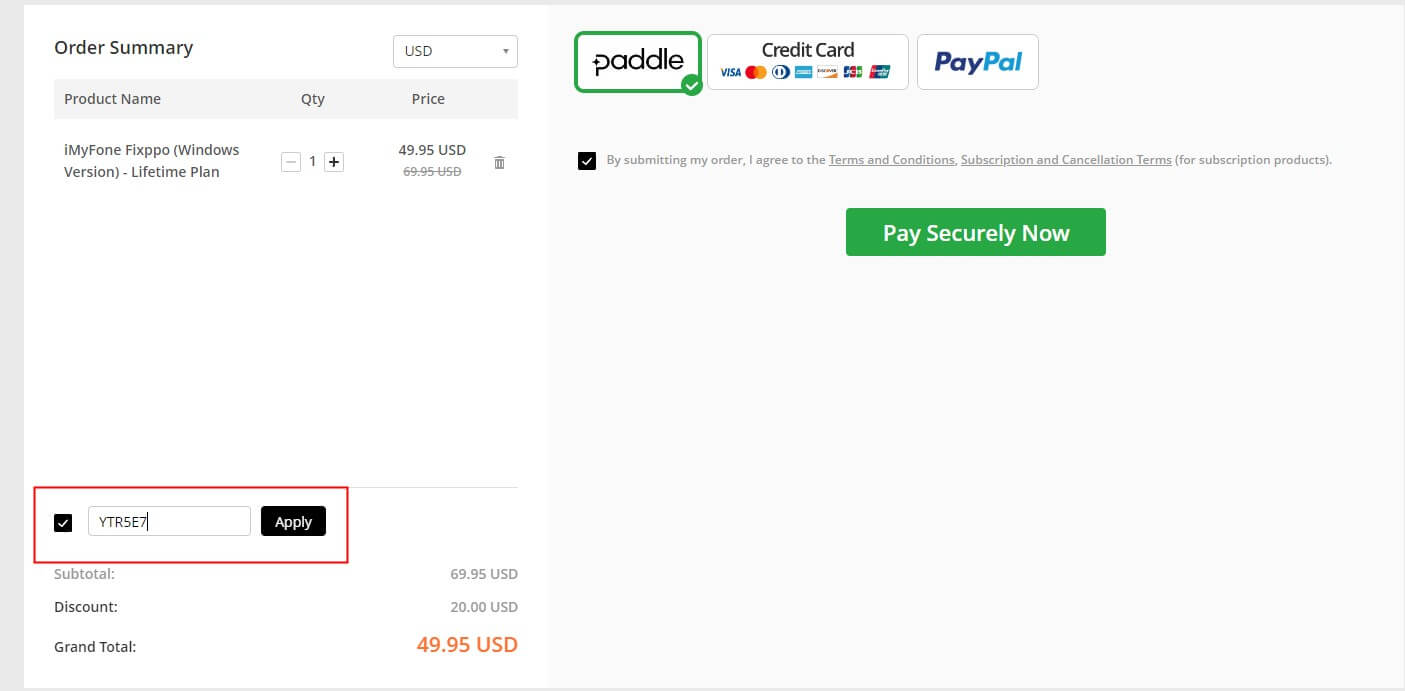
Task: Switch to the PayPal payment option
Action: click(977, 61)
